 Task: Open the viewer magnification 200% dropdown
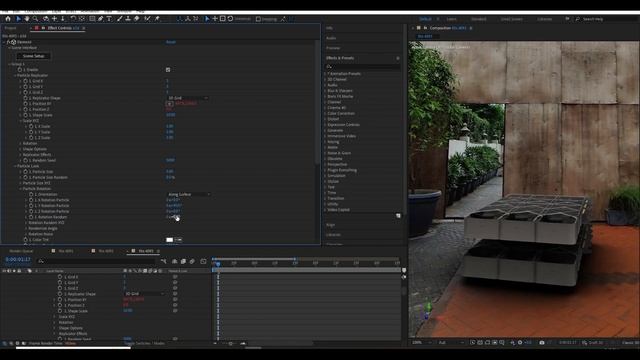pos(421,342)
